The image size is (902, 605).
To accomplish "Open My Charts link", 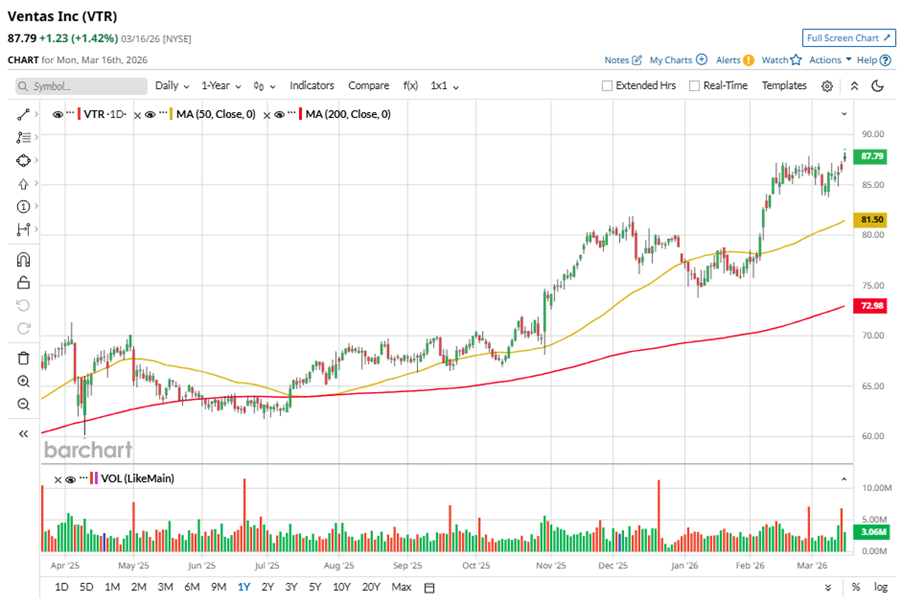I will (x=678, y=60).
